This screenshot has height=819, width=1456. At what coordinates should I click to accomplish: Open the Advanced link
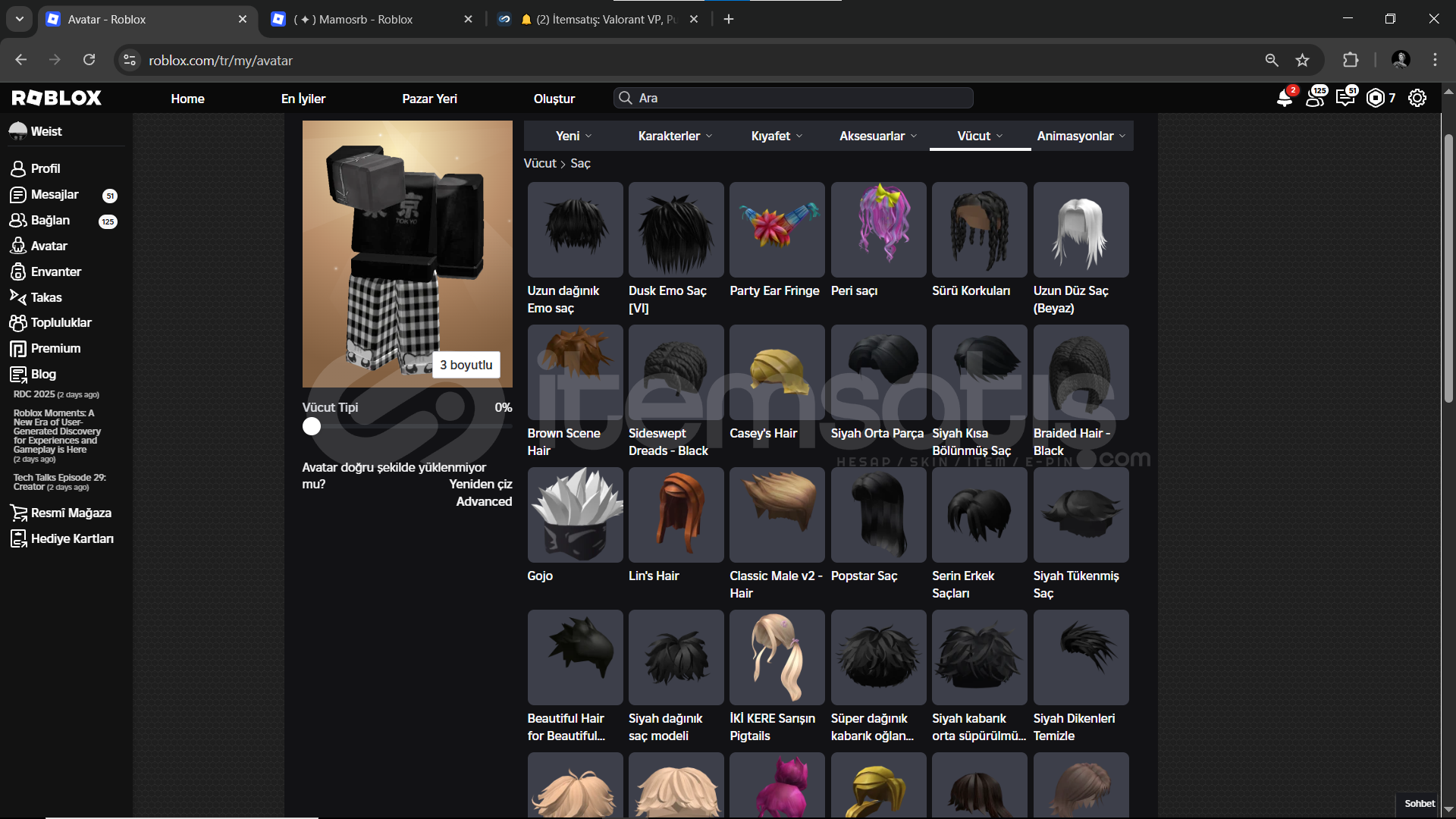[484, 501]
